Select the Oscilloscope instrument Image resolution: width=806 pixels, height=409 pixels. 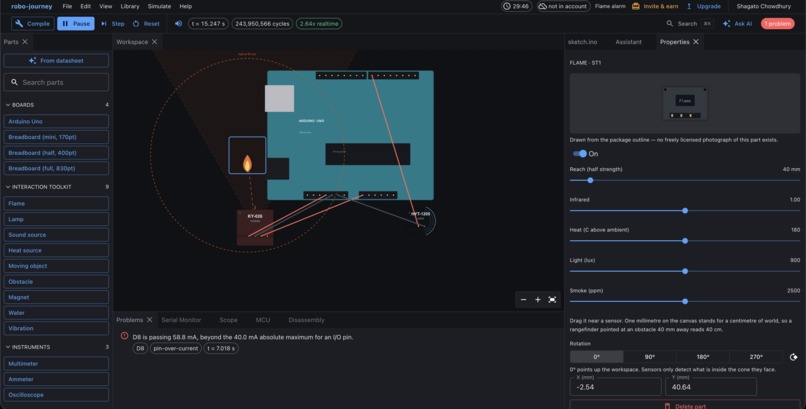(56, 395)
